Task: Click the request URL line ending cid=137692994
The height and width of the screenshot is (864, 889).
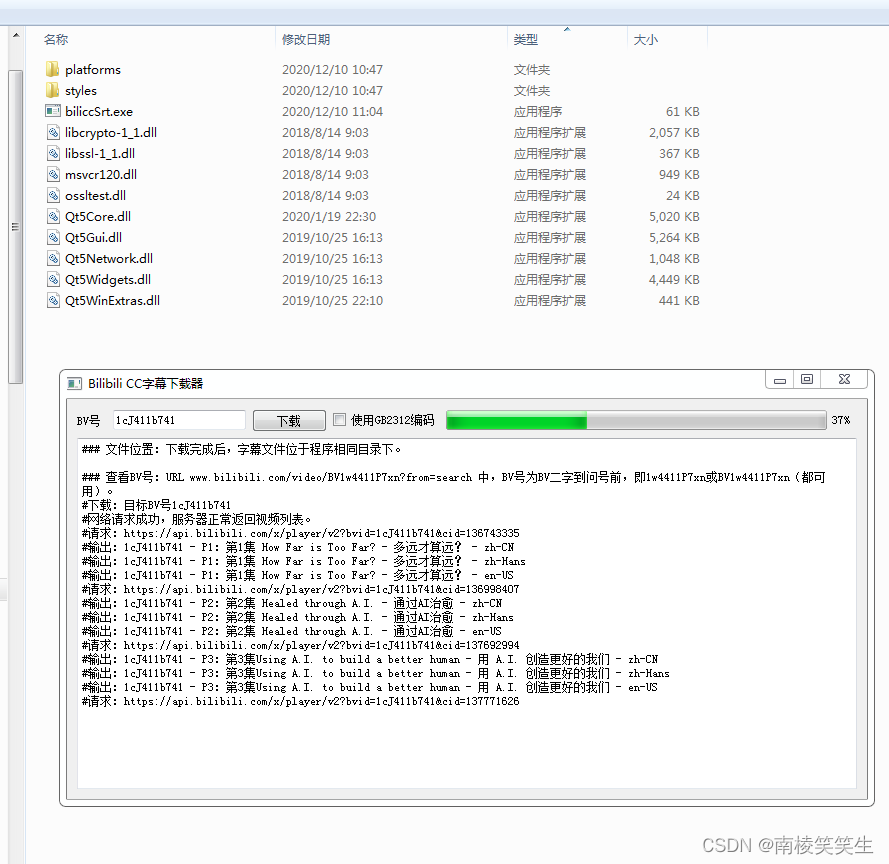Action: coord(300,645)
